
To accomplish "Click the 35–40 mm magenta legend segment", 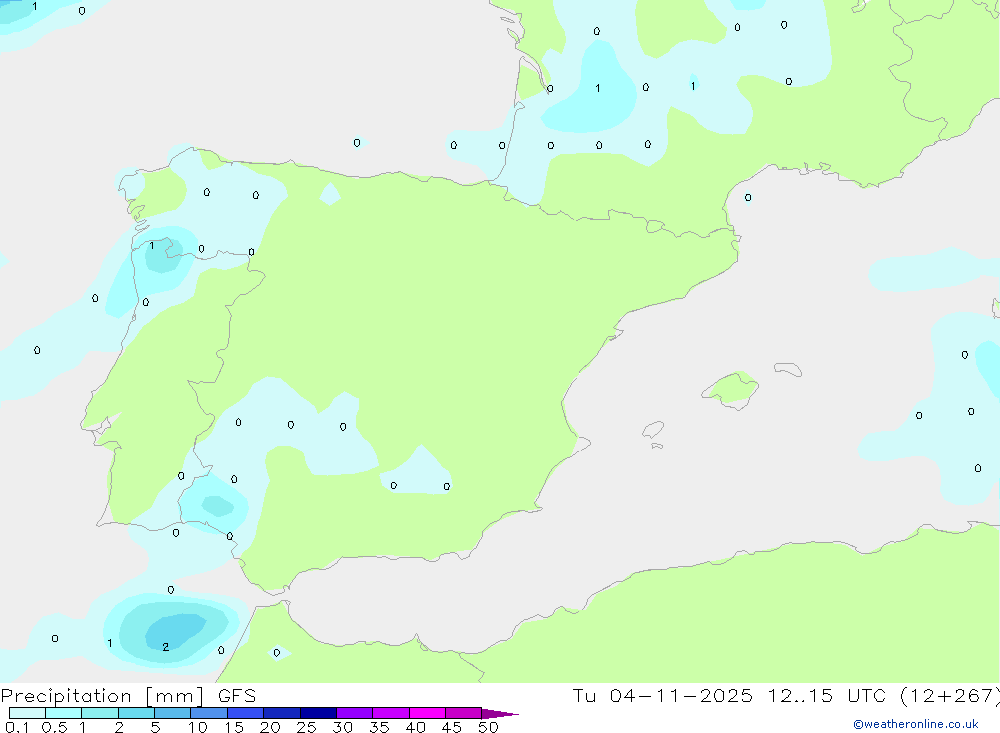I will click(391, 713).
